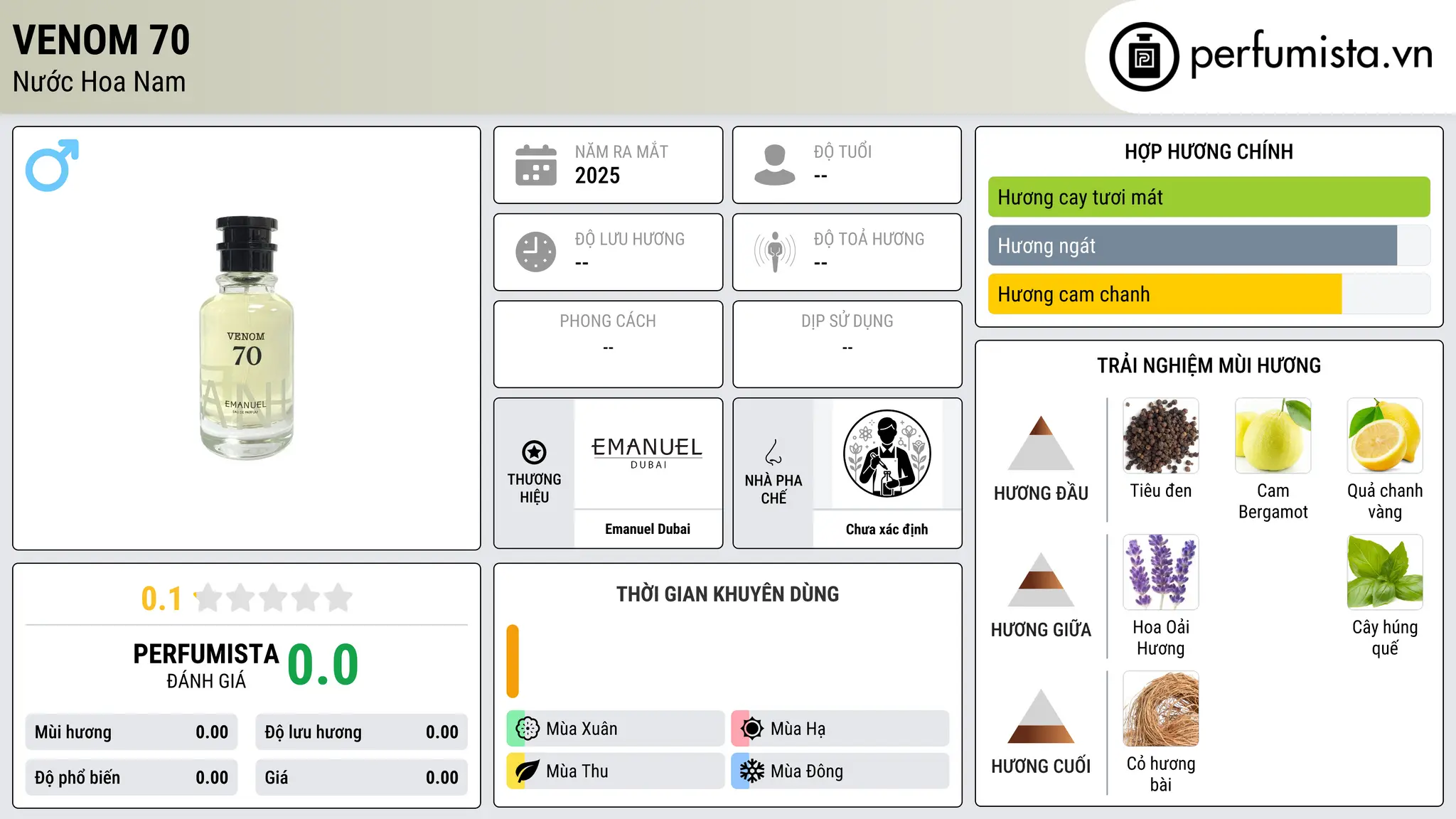
Task: Click the orange recommended-time bar
Action: click(x=513, y=661)
